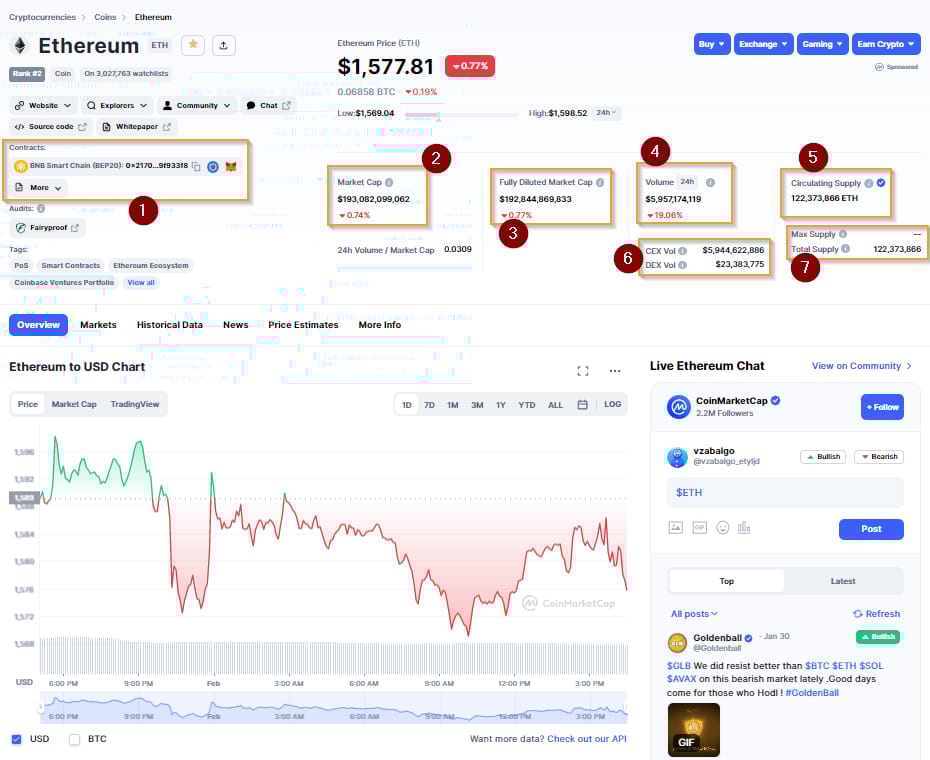Mark sentiment as Bearish in chat
Viewport: 930px width, 760px height.
point(879,457)
